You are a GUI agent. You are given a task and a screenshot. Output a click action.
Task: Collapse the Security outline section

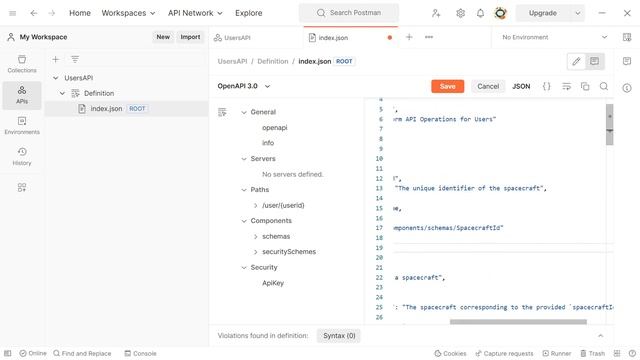coord(244,267)
